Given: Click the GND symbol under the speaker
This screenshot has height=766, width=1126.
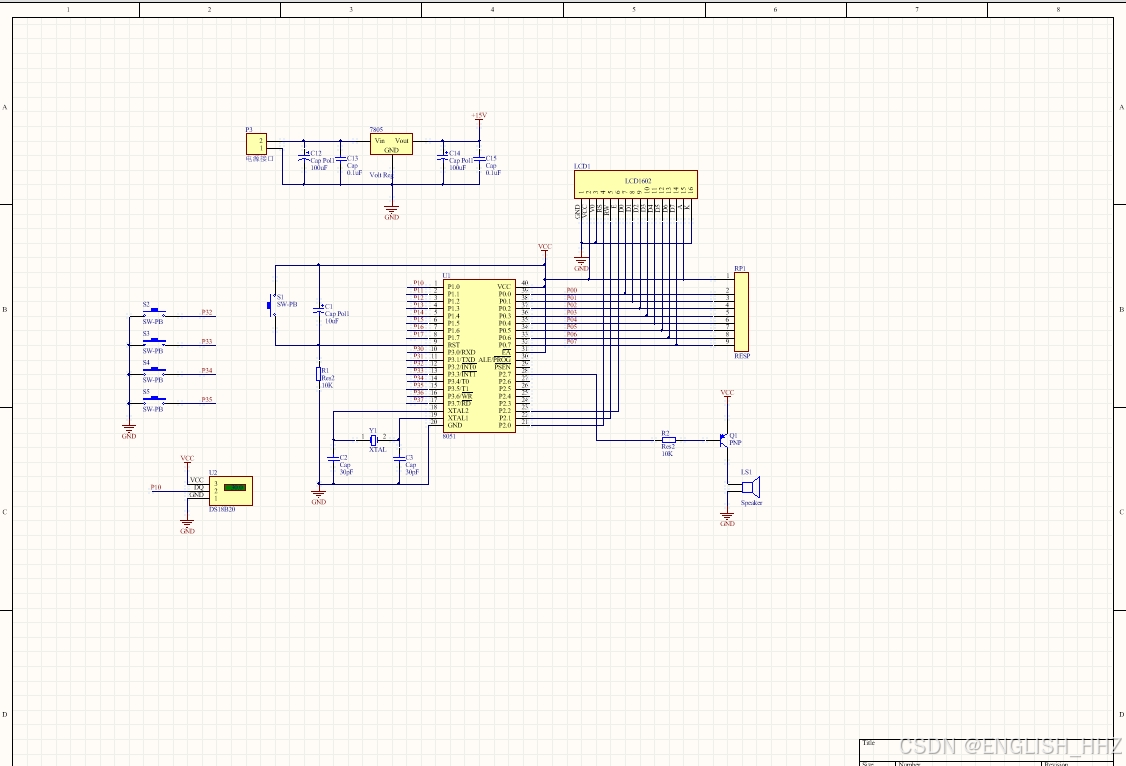Looking at the screenshot, I should pos(727,519).
